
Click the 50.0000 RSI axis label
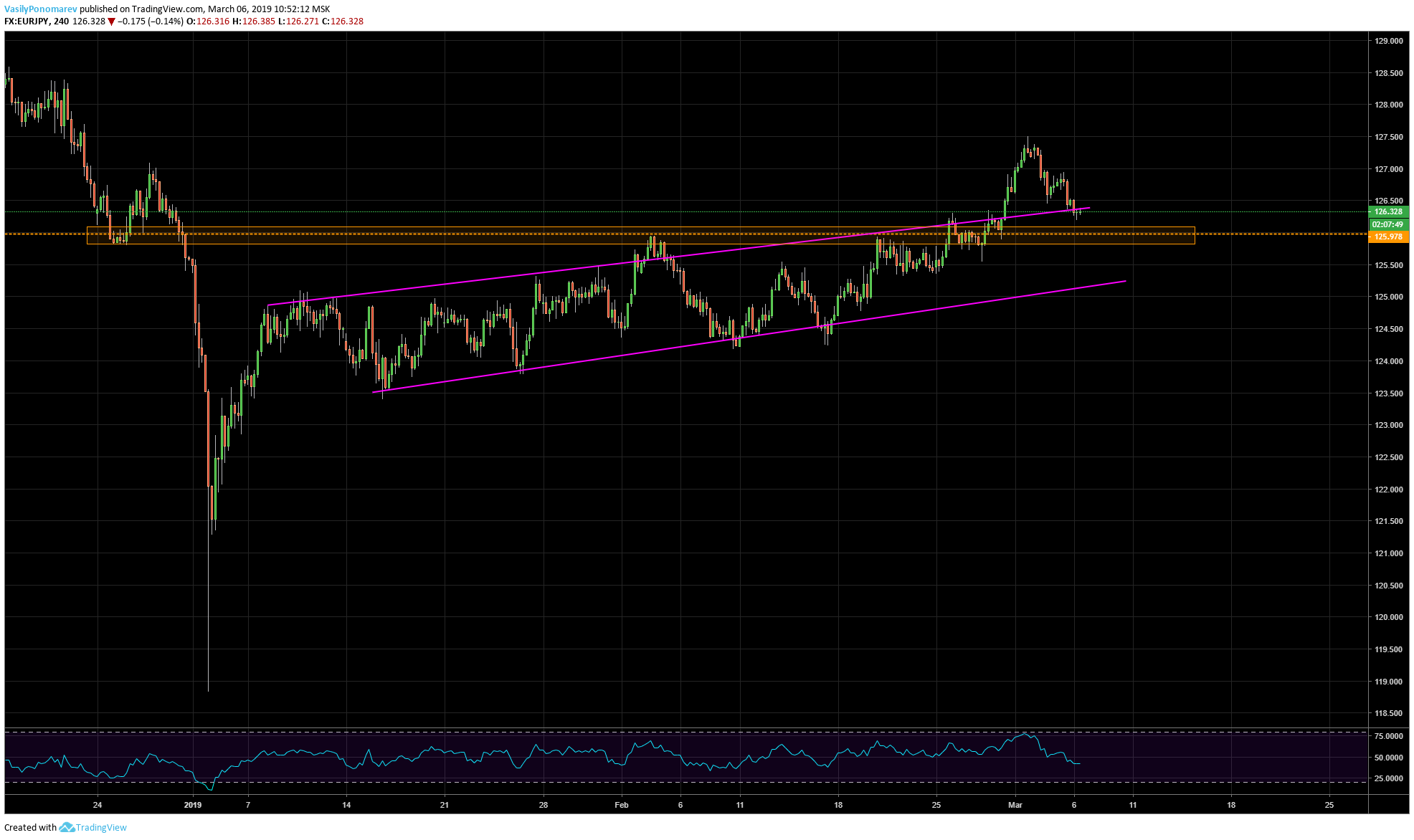[1388, 758]
